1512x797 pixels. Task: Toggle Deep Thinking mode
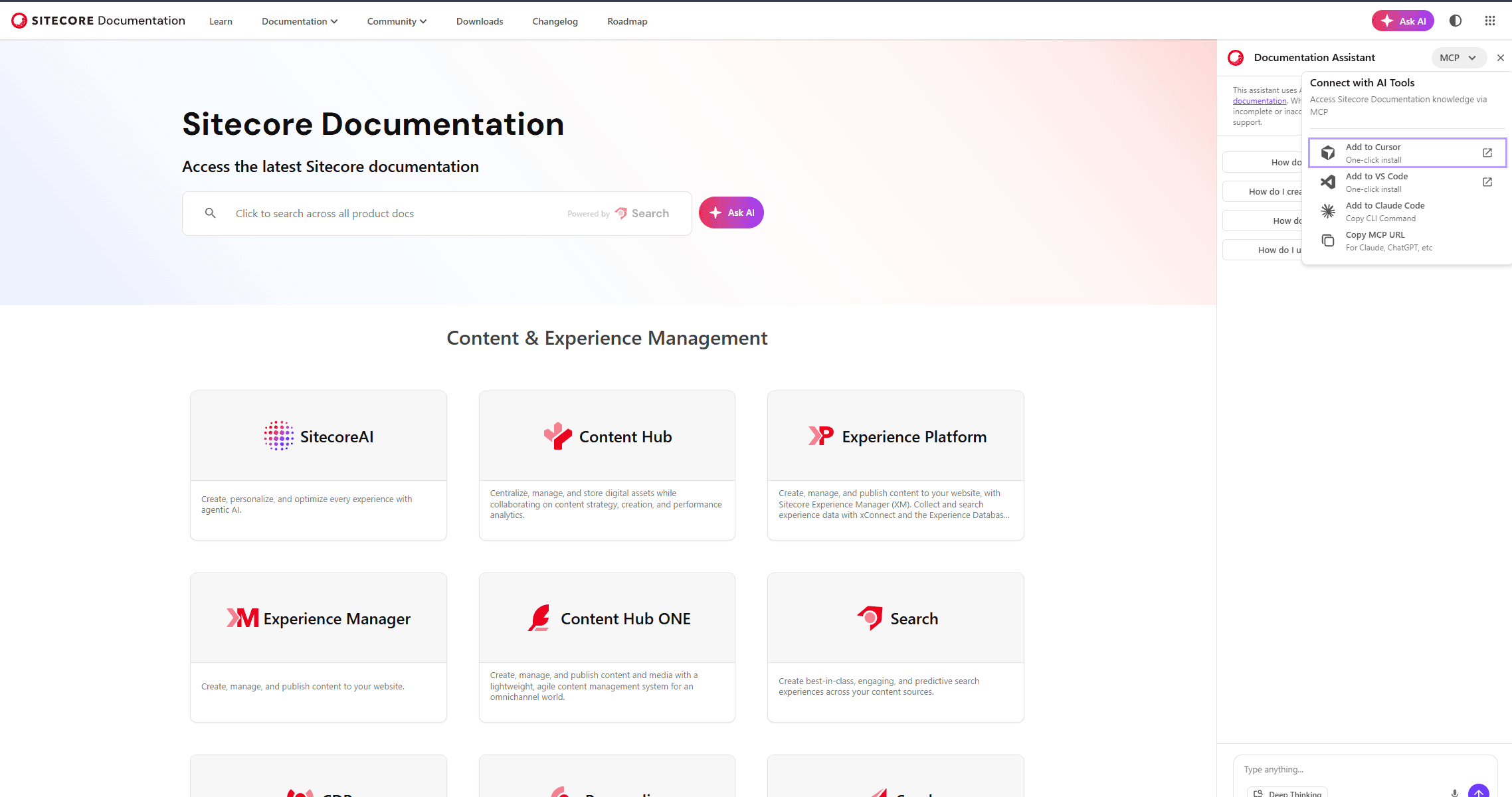pos(1287,793)
